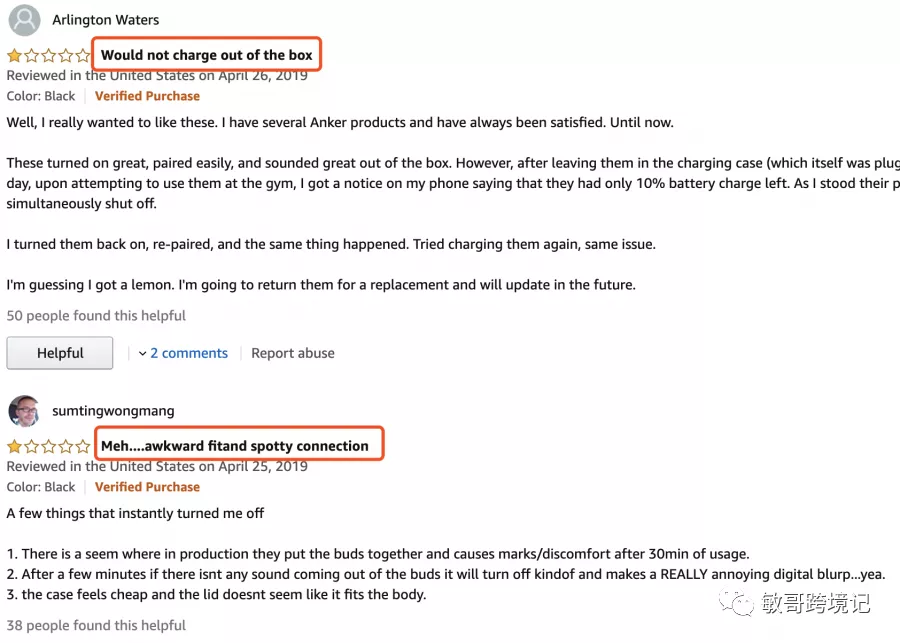Expand the 2 comments section
The width and height of the screenshot is (900, 643).
189,353
